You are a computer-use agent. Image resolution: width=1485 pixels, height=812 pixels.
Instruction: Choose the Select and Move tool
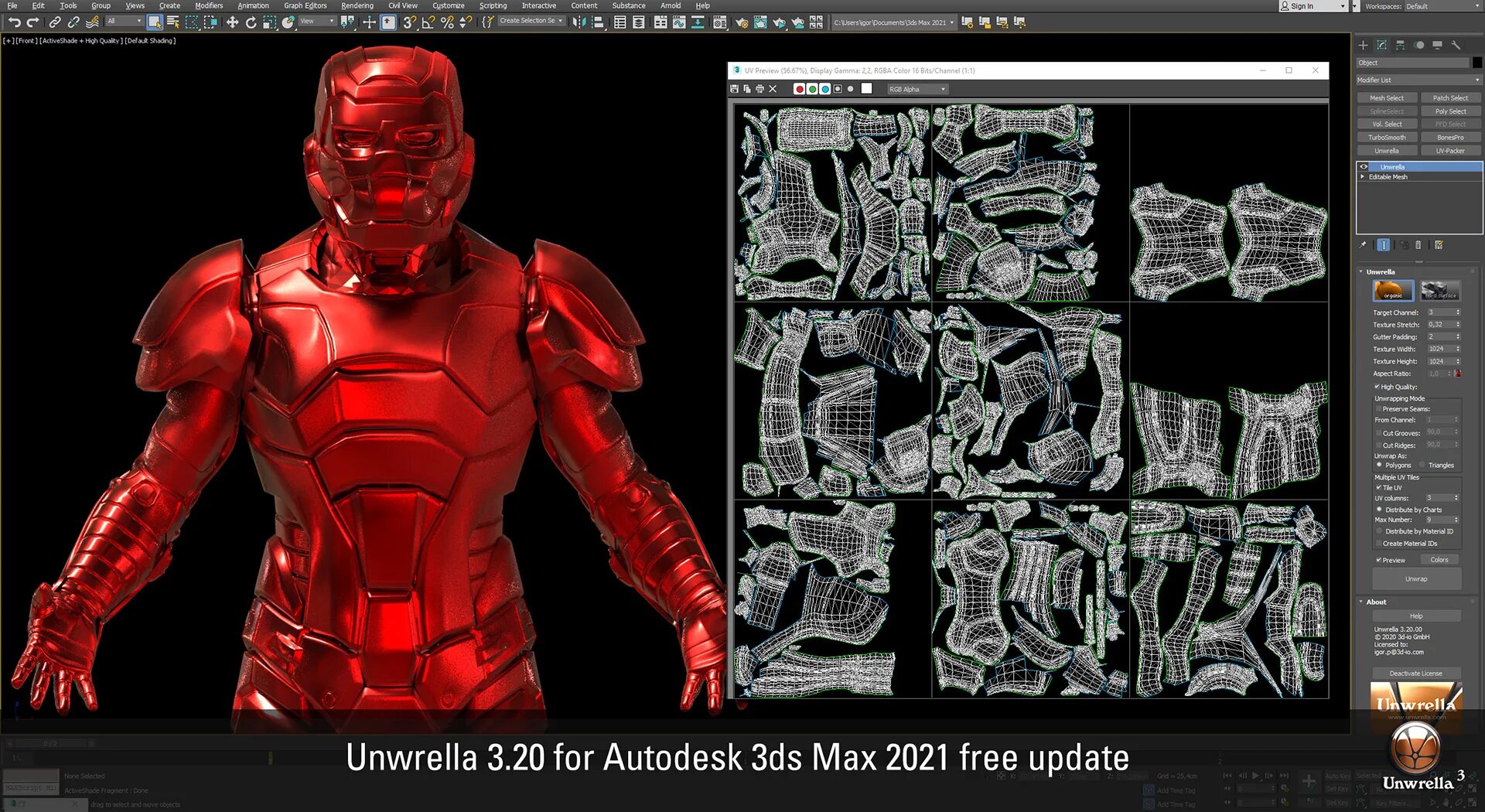click(232, 22)
